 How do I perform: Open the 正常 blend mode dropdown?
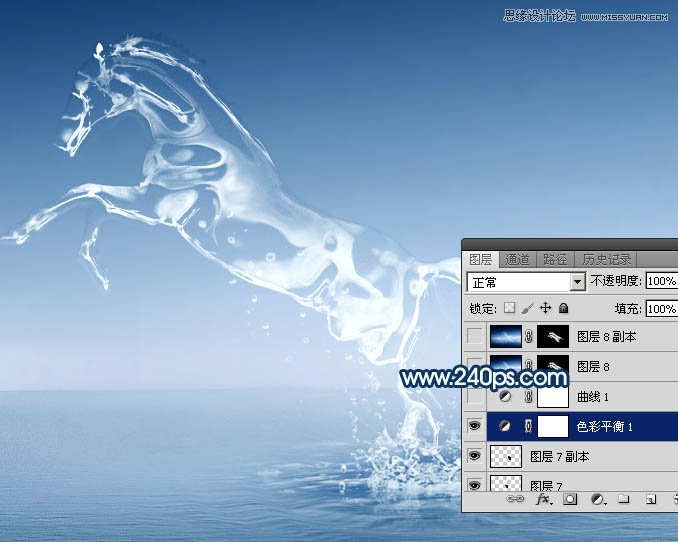[577, 282]
